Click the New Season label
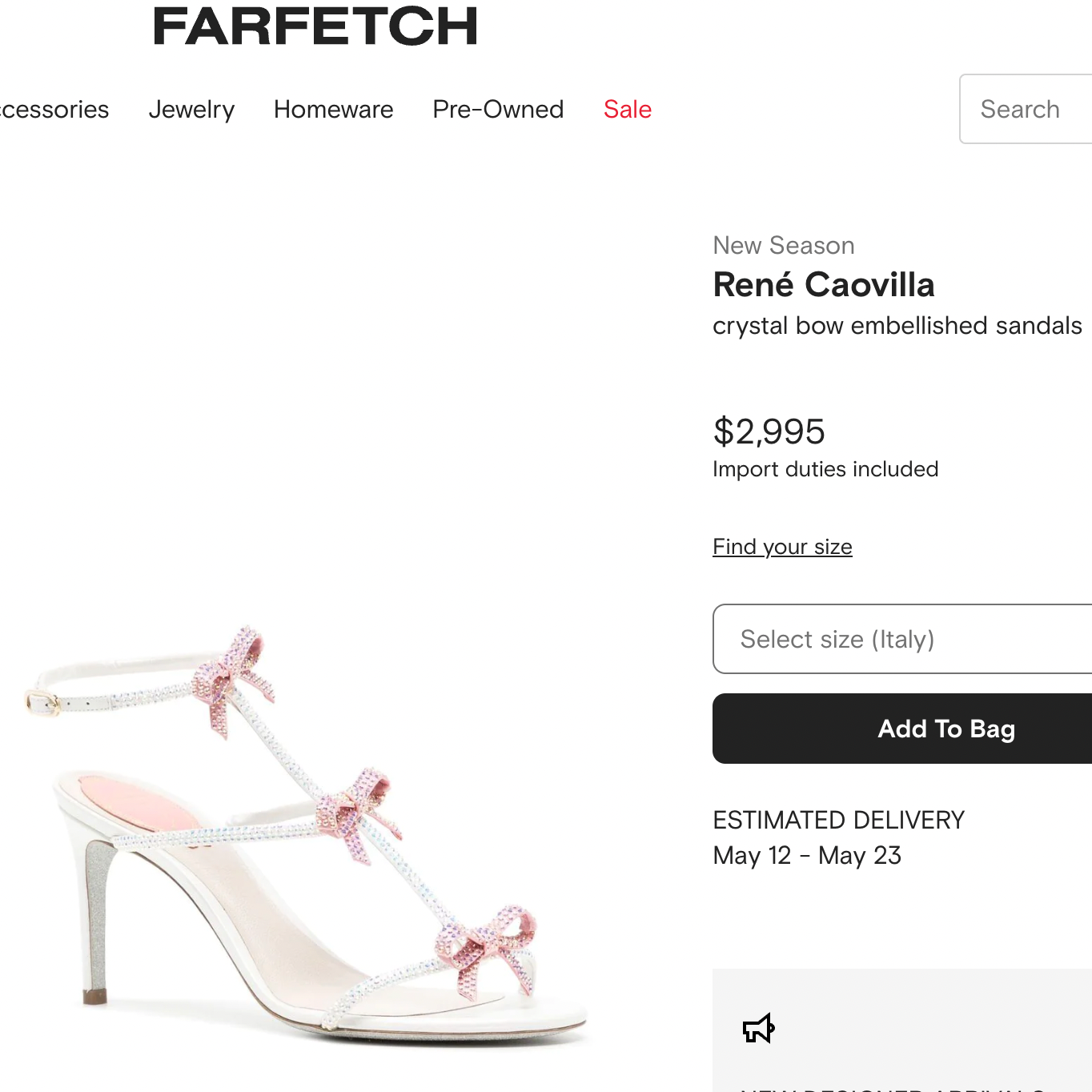Image resolution: width=1092 pixels, height=1092 pixels. [784, 246]
